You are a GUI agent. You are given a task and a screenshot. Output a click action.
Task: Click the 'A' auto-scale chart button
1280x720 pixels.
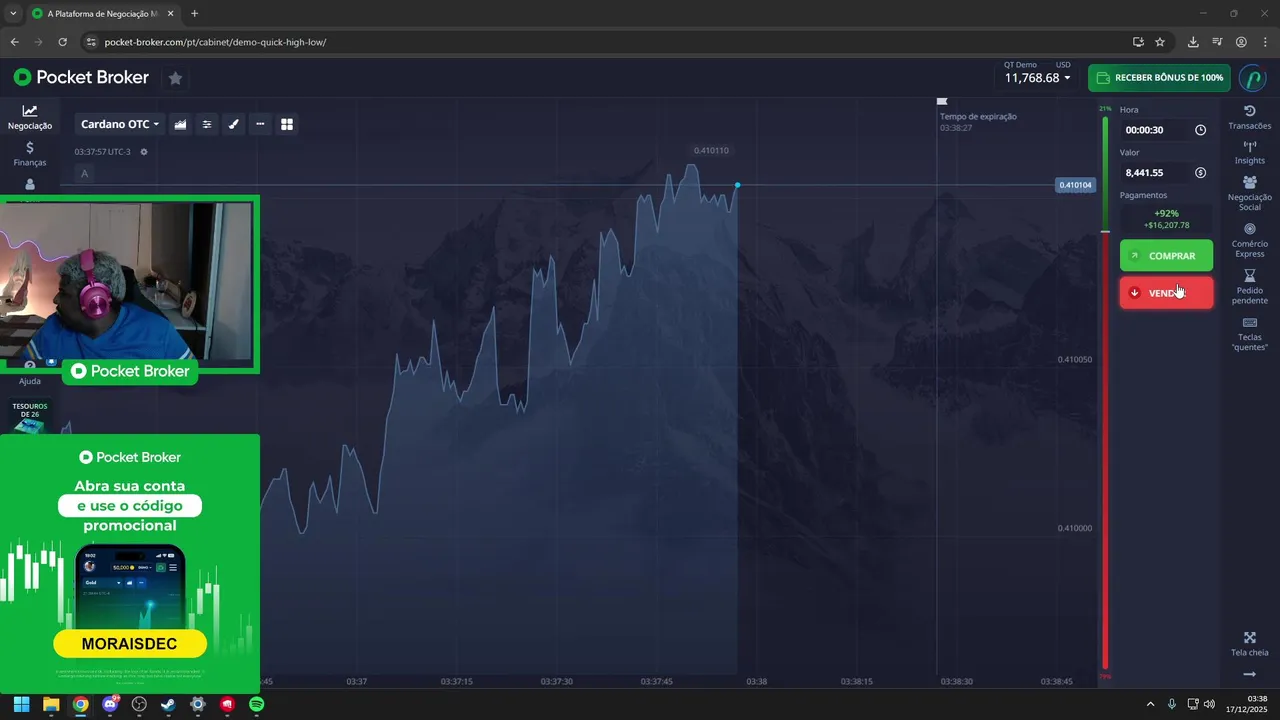click(x=84, y=174)
